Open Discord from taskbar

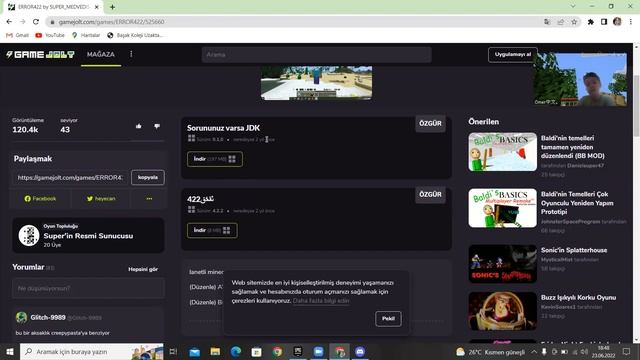[360, 351]
